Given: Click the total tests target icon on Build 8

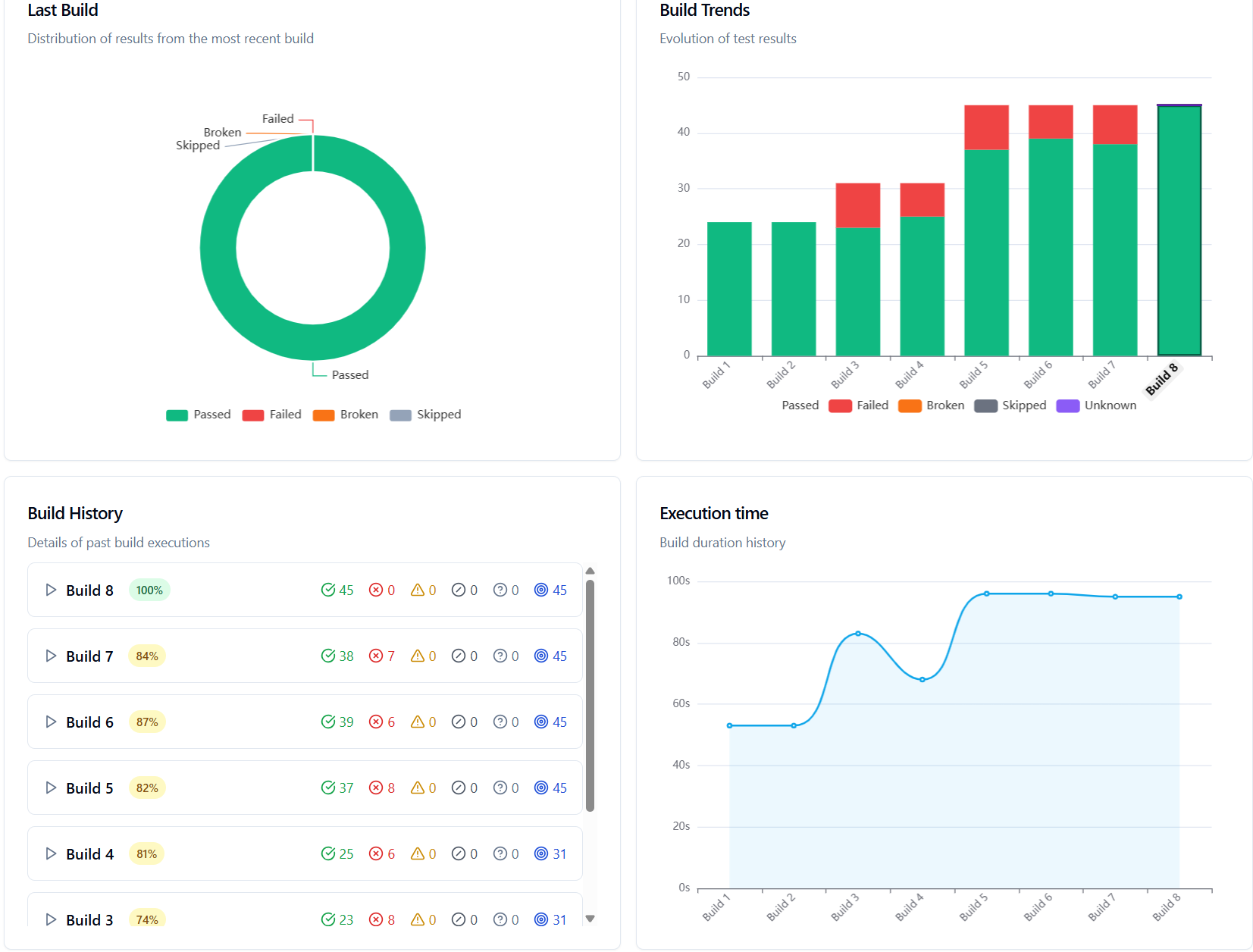Looking at the screenshot, I should tap(540, 590).
